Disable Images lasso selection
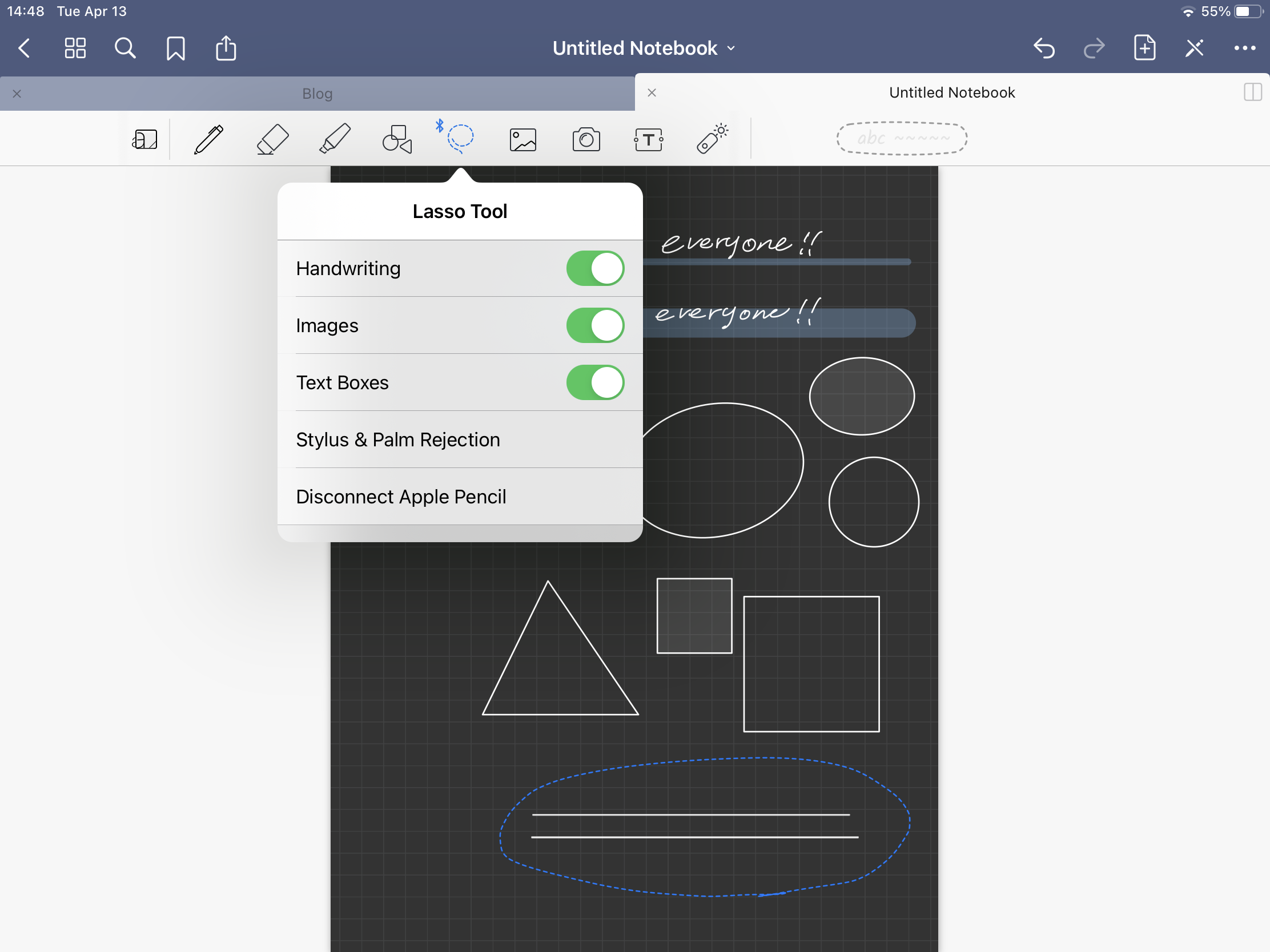Viewport: 1270px width, 952px height. (x=595, y=325)
